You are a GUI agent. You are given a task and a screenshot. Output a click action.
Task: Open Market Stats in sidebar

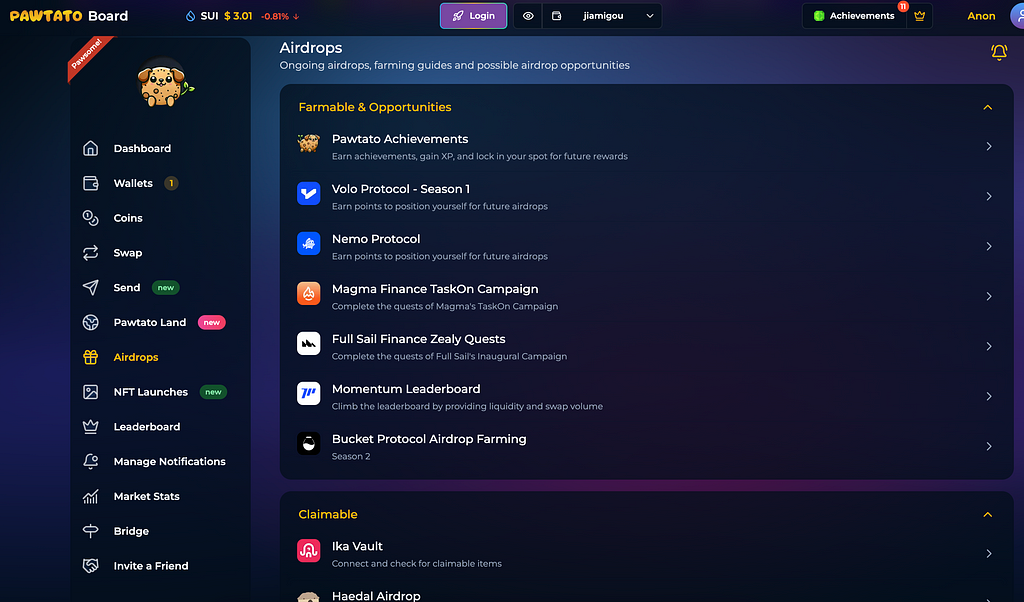tap(146, 496)
